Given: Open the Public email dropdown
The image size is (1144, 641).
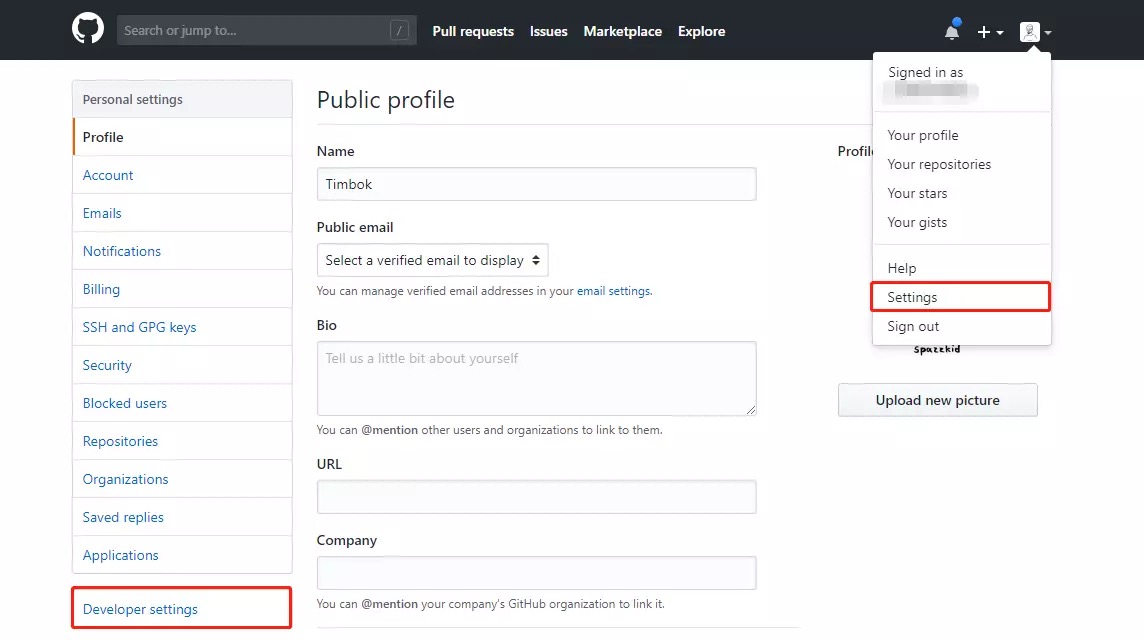Looking at the screenshot, I should 432,260.
